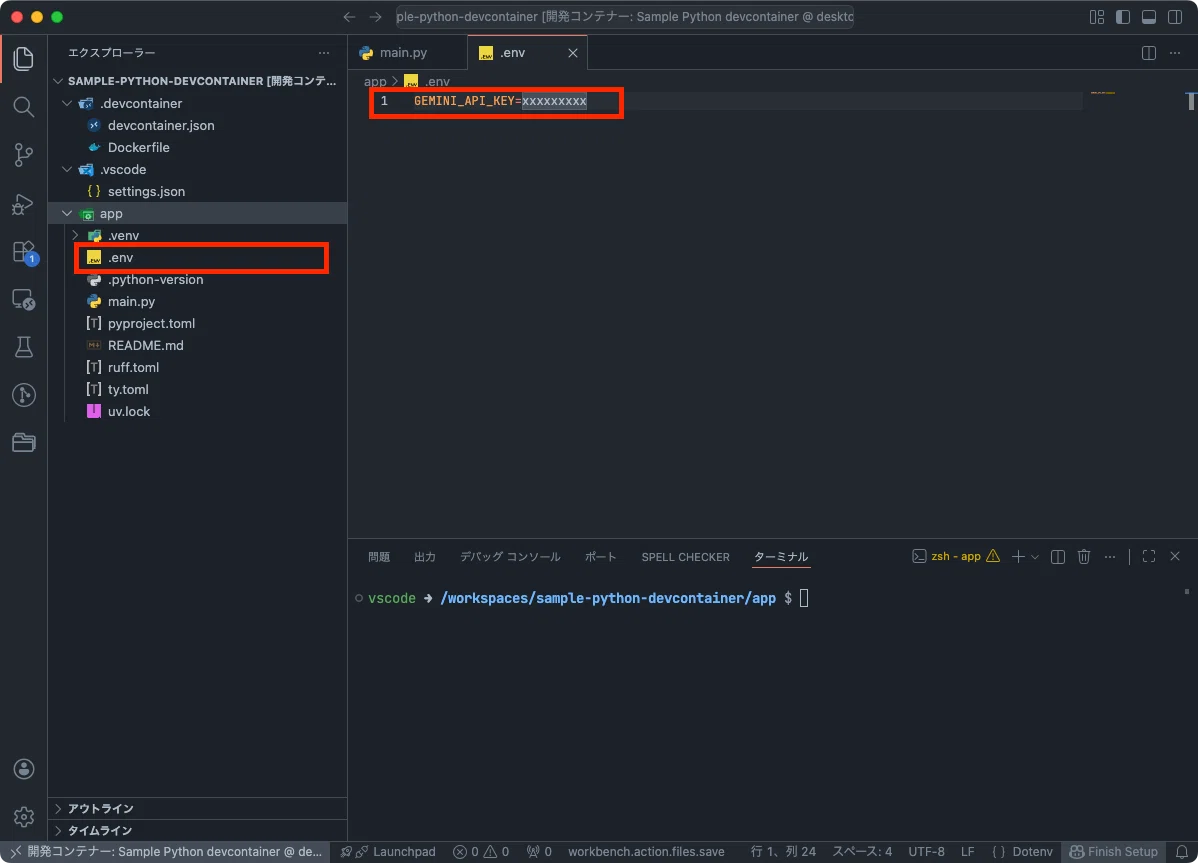The width and height of the screenshot is (1198, 863).
Task: Open settings.json file
Action: (146, 192)
